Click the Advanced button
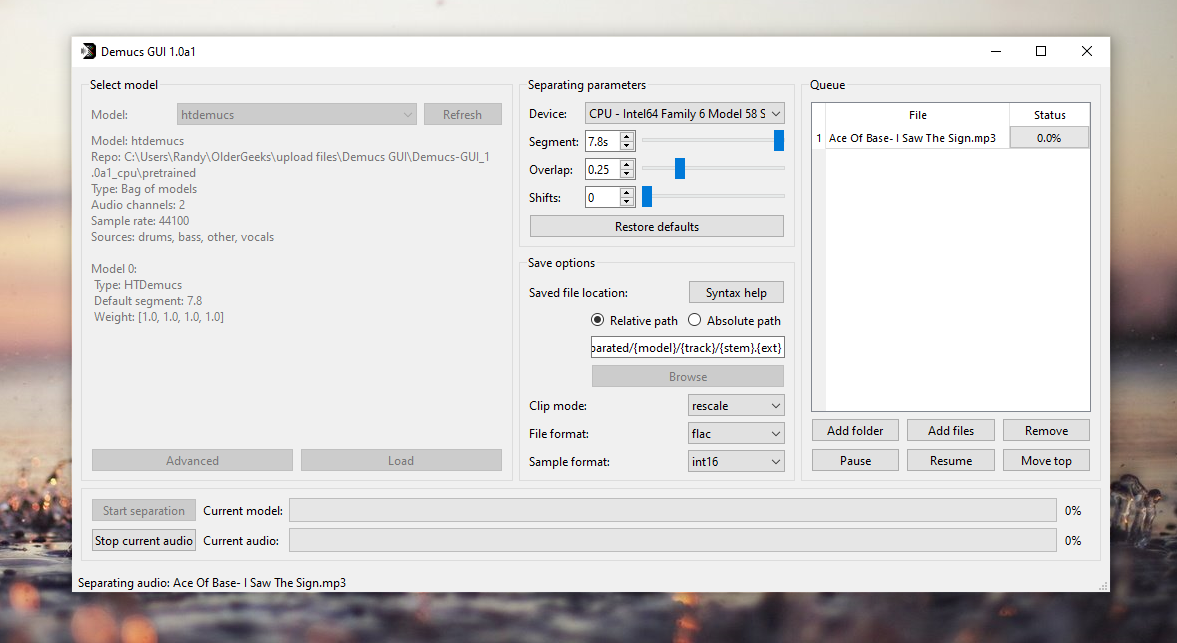This screenshot has height=643, width=1177. 192,461
